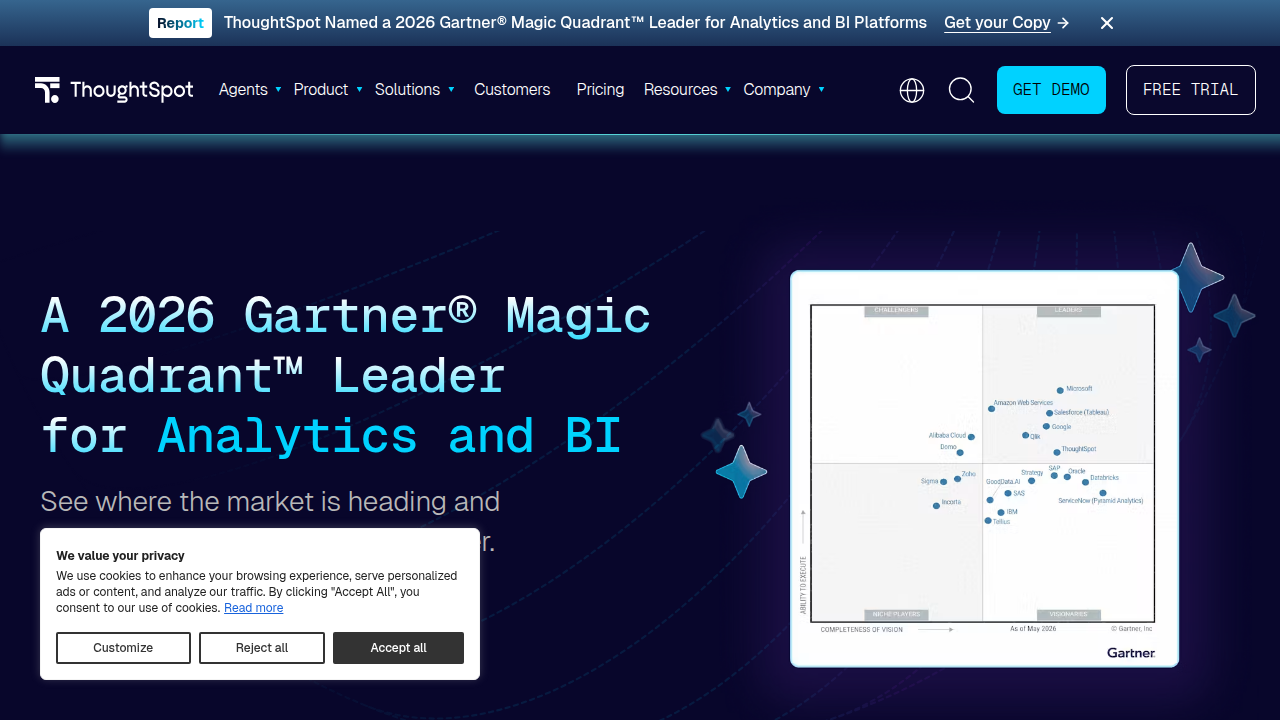
Task: Click the FREE TRIAL button
Action: click(1190, 90)
